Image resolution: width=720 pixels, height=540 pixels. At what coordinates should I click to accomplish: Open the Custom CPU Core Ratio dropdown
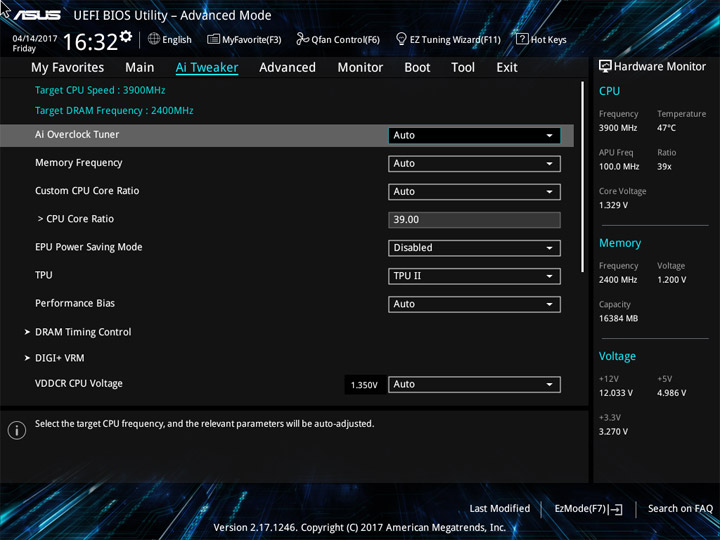[474, 191]
